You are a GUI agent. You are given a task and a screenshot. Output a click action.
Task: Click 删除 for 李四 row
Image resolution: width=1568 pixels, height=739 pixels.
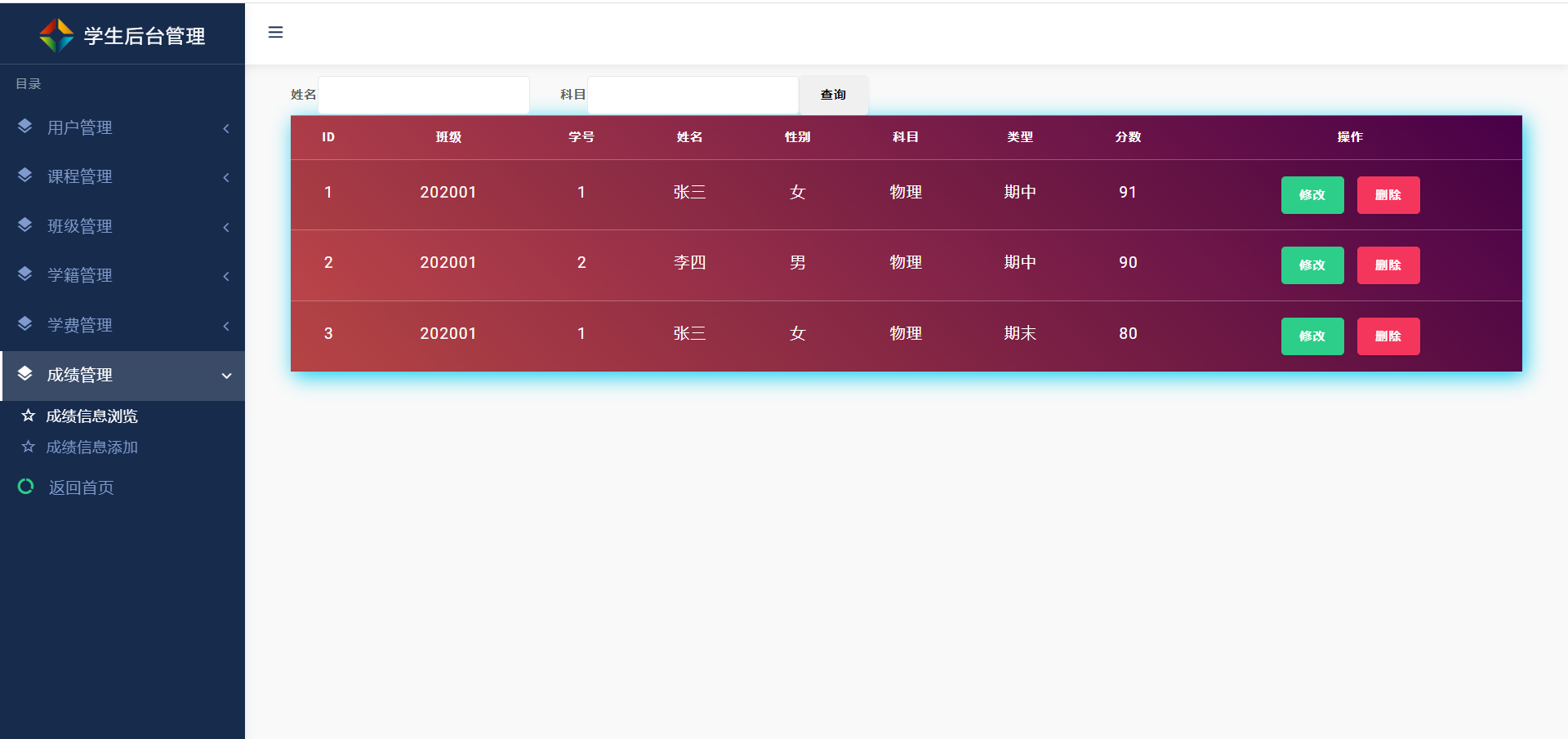[1388, 265]
